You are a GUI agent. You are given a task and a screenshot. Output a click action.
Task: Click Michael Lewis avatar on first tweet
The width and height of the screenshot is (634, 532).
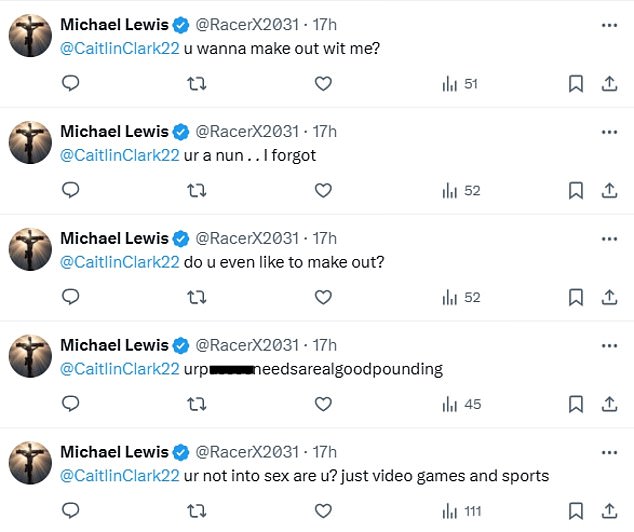(31, 38)
